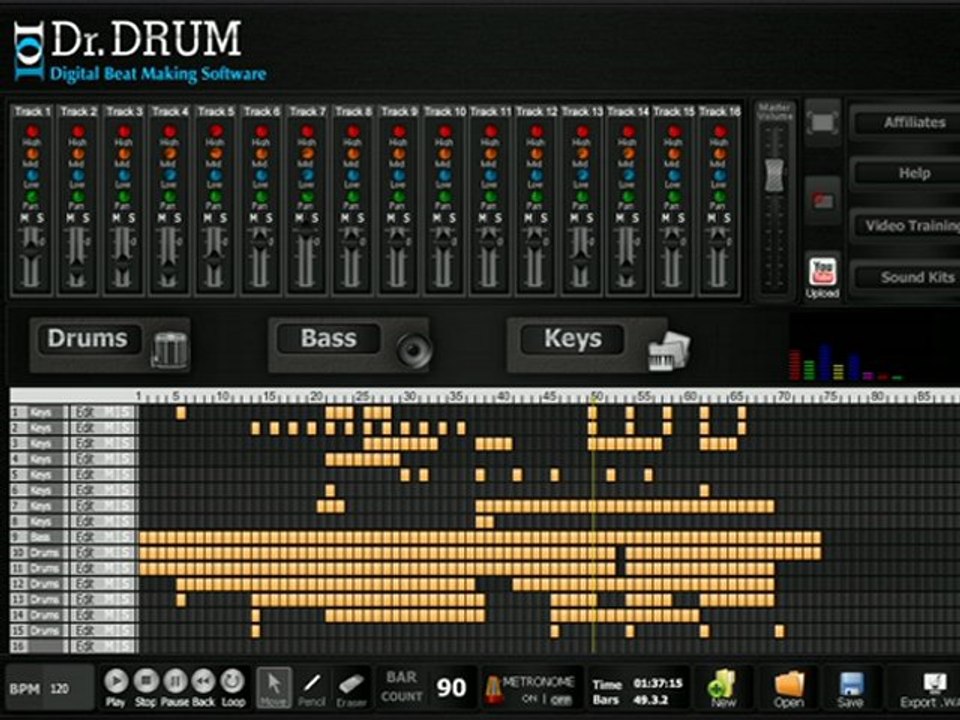The image size is (960, 720).
Task: Click Edit on sequencer row 9 Bass
Action: point(84,537)
